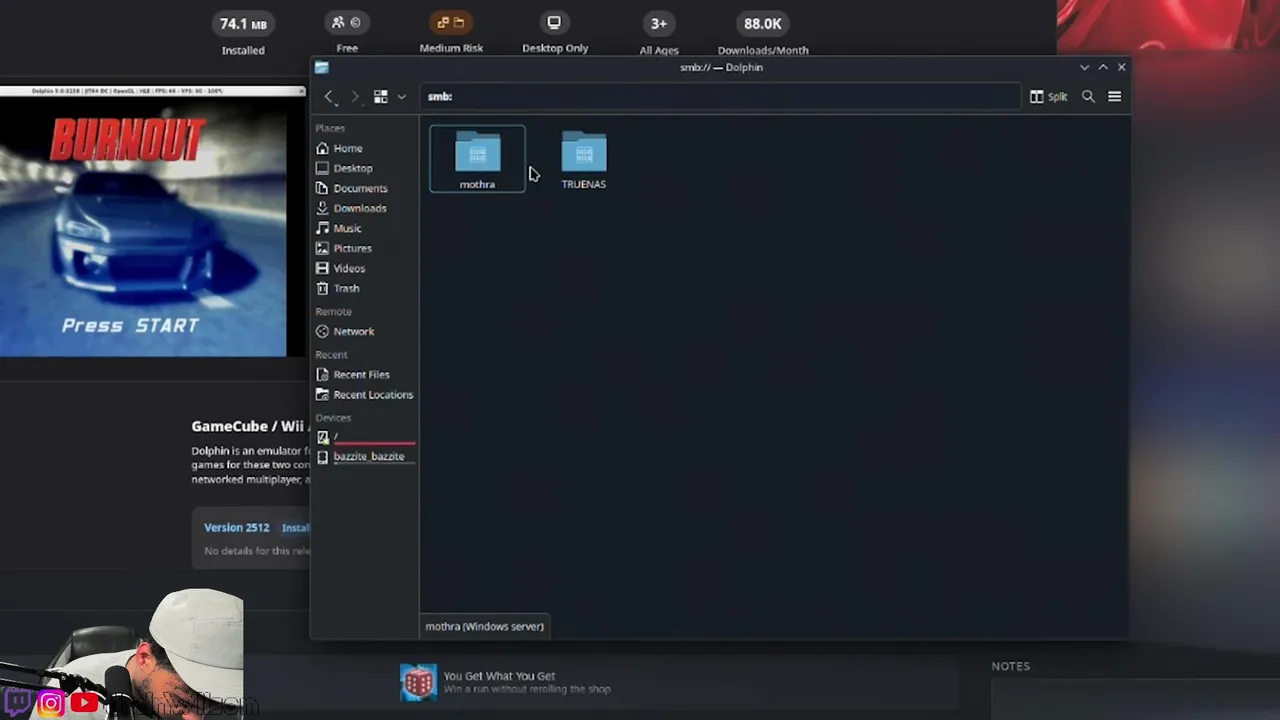Click the 88.0K Downloads/Month stat
Viewport: 1280px width, 720px height.
click(x=763, y=34)
